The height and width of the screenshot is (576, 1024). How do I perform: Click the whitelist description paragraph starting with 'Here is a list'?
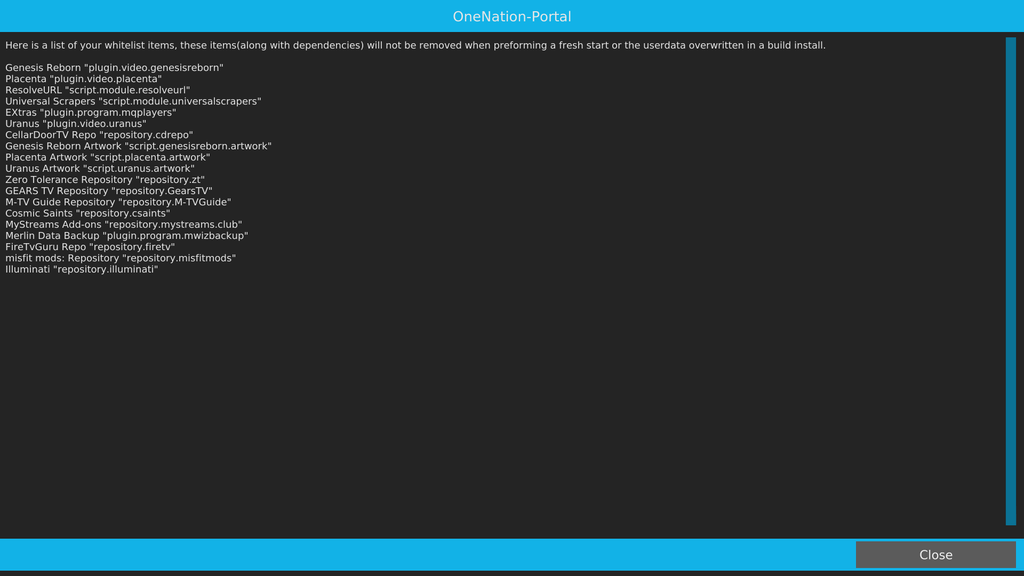pos(415,45)
